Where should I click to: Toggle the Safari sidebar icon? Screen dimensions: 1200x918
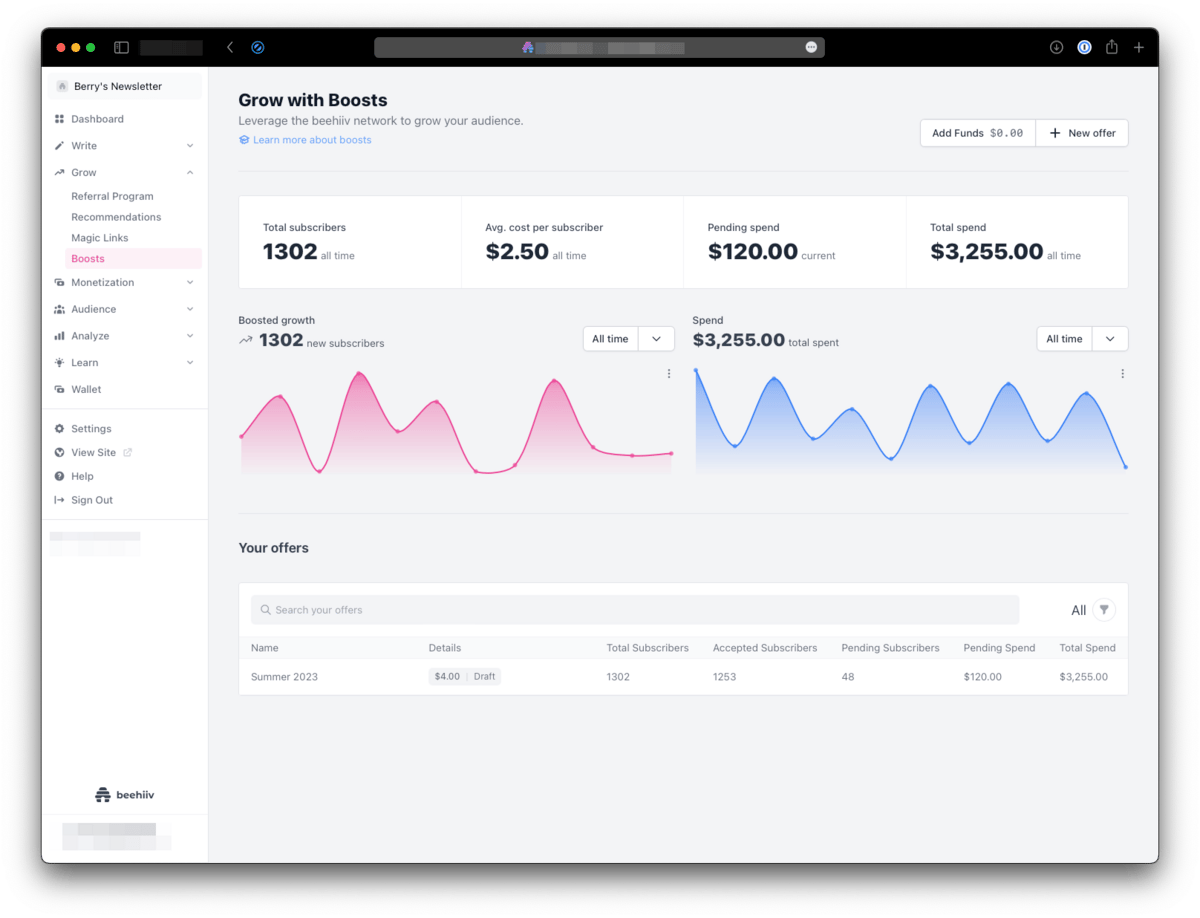tap(121, 47)
